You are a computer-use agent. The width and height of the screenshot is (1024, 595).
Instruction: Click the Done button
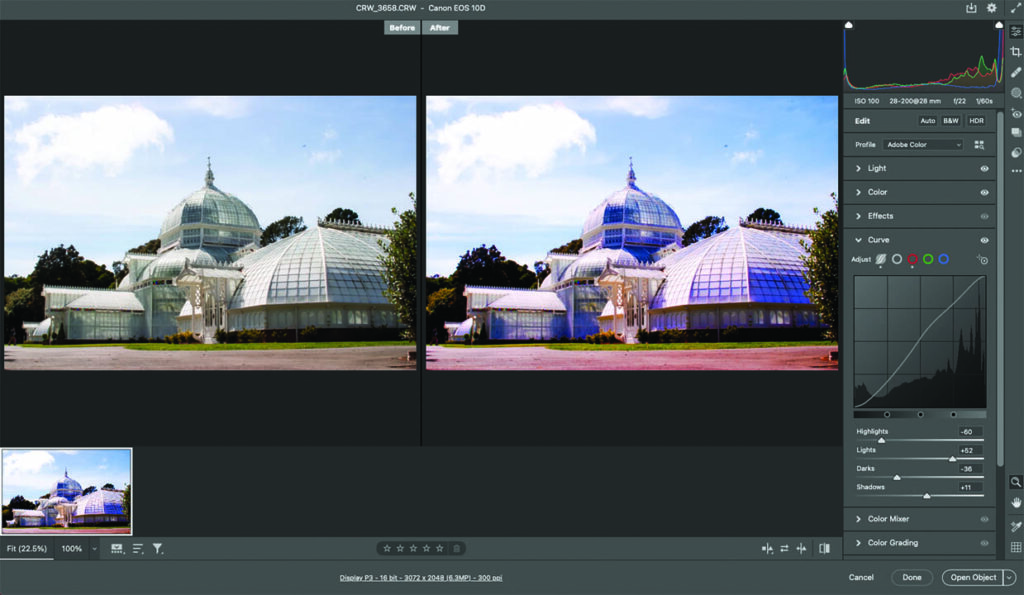pyautogui.click(x=912, y=577)
